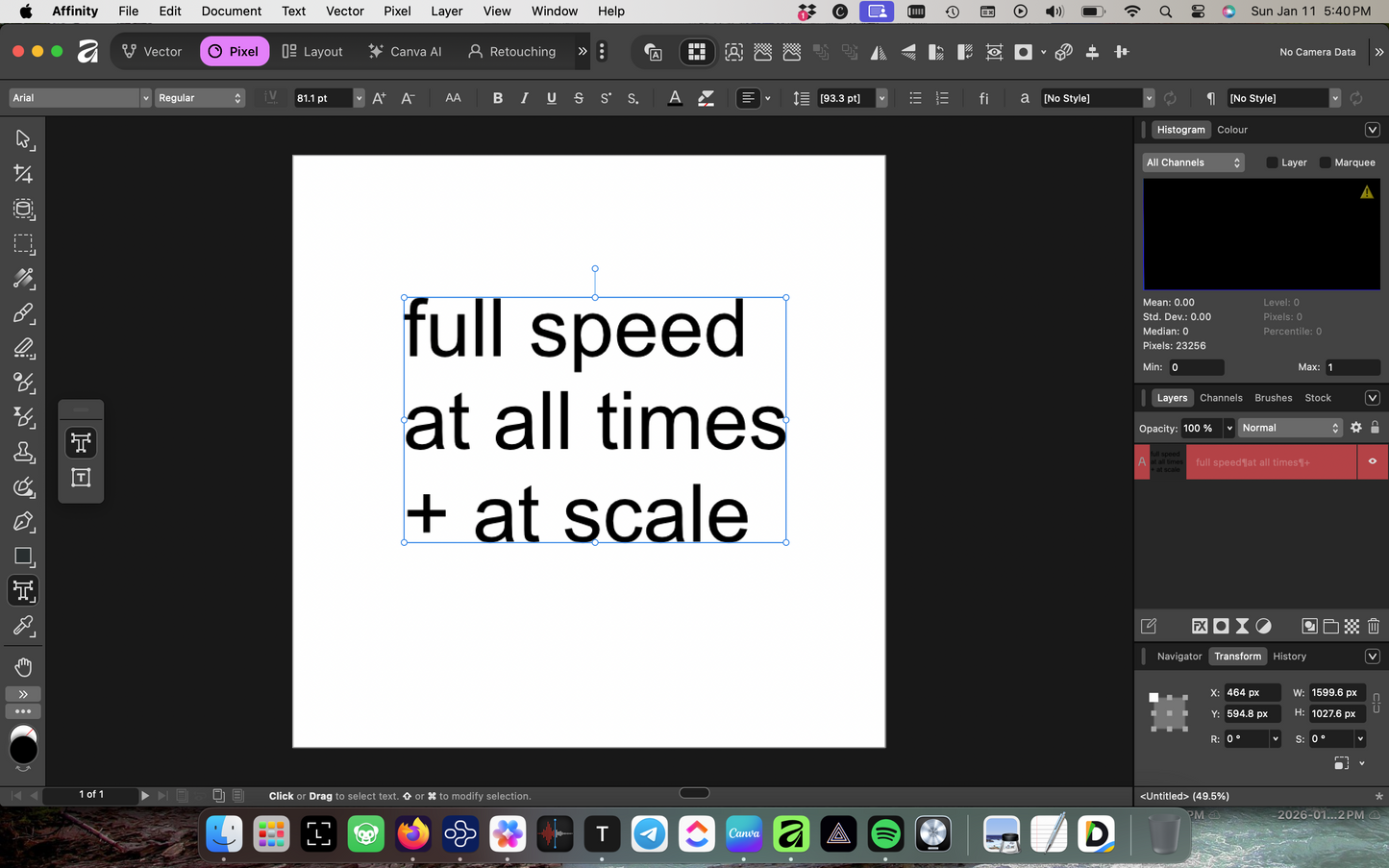Screen dimensions: 1389x868
Task: Open the Arial font family dropdown
Action: (81, 98)
